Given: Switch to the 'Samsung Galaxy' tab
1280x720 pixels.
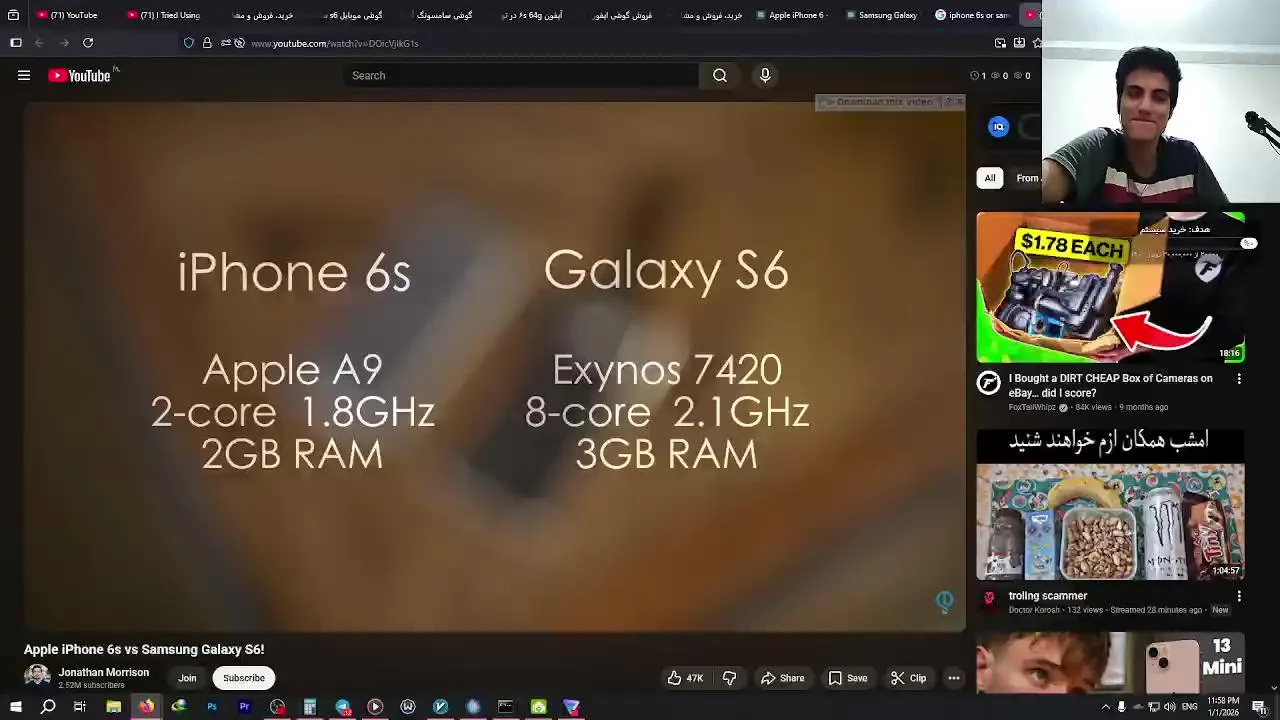Looking at the screenshot, I should (x=882, y=15).
